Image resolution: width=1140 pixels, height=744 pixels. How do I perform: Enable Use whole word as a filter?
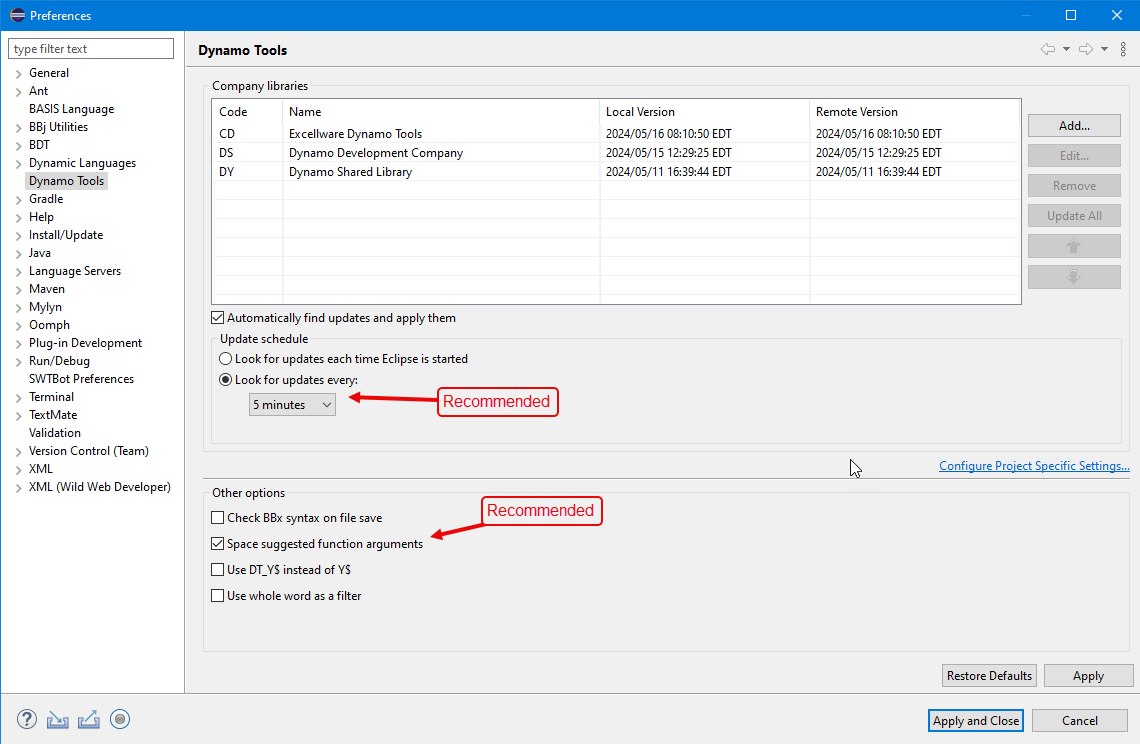(217, 596)
